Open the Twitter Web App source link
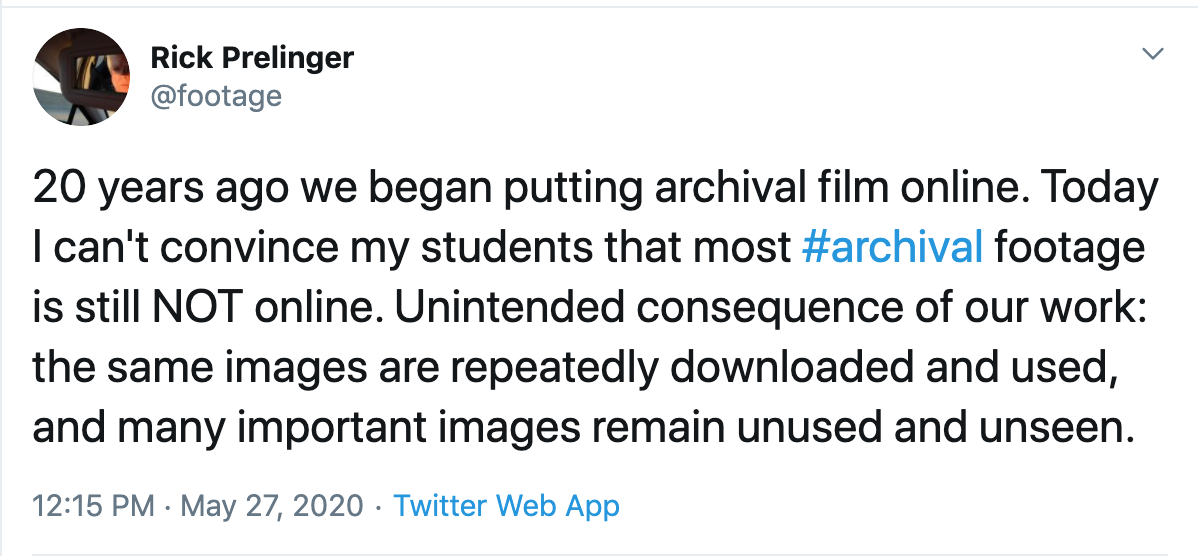 click(x=506, y=506)
